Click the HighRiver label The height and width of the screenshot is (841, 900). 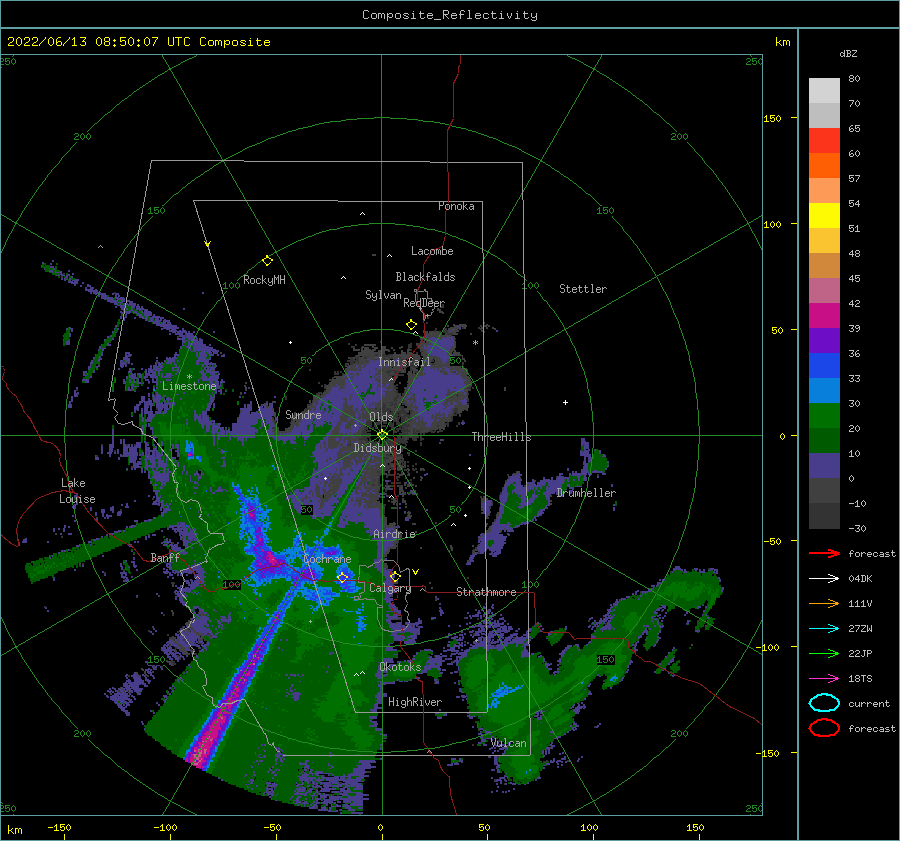(414, 702)
